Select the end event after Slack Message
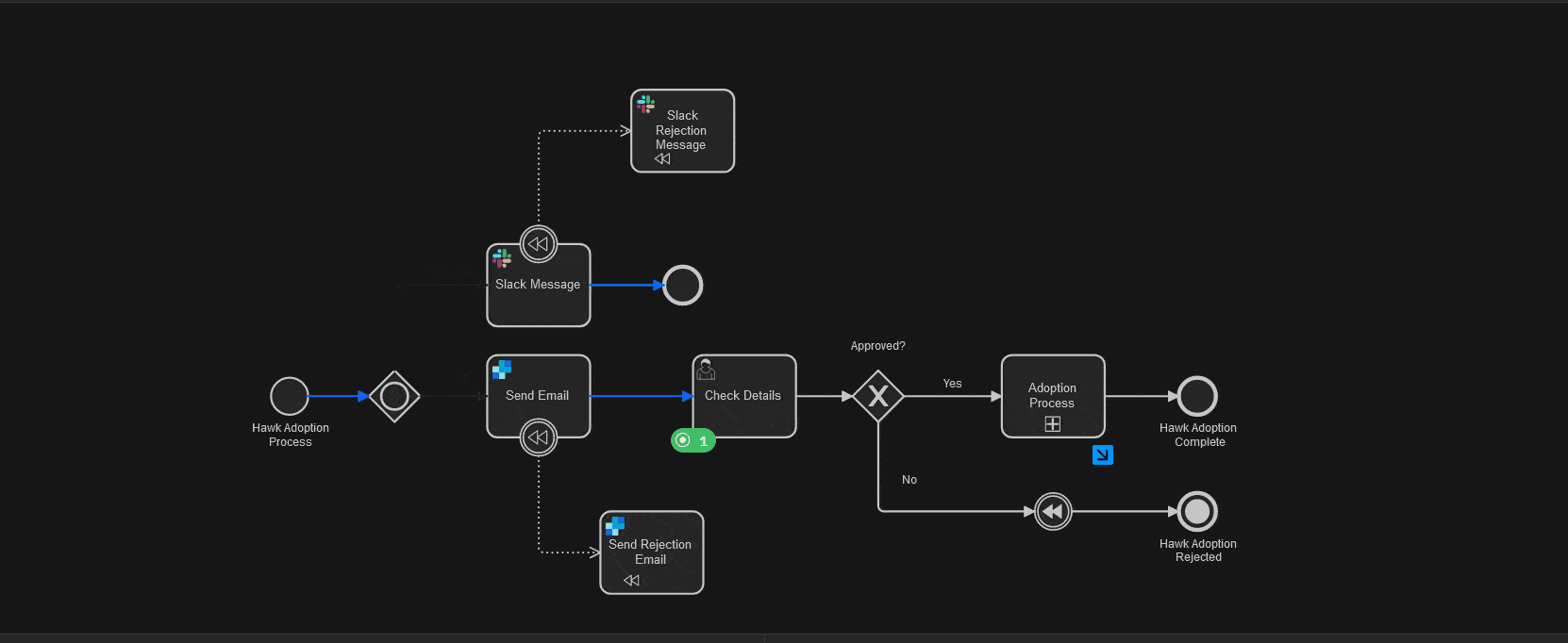Viewport: 1568px width, 643px height. [x=683, y=285]
